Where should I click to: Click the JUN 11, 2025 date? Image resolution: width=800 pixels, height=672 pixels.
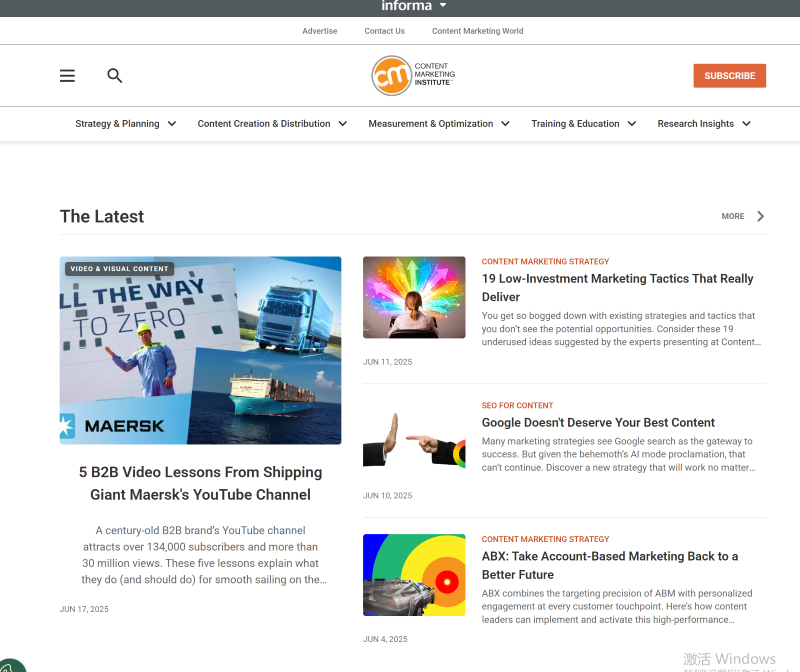(x=388, y=362)
